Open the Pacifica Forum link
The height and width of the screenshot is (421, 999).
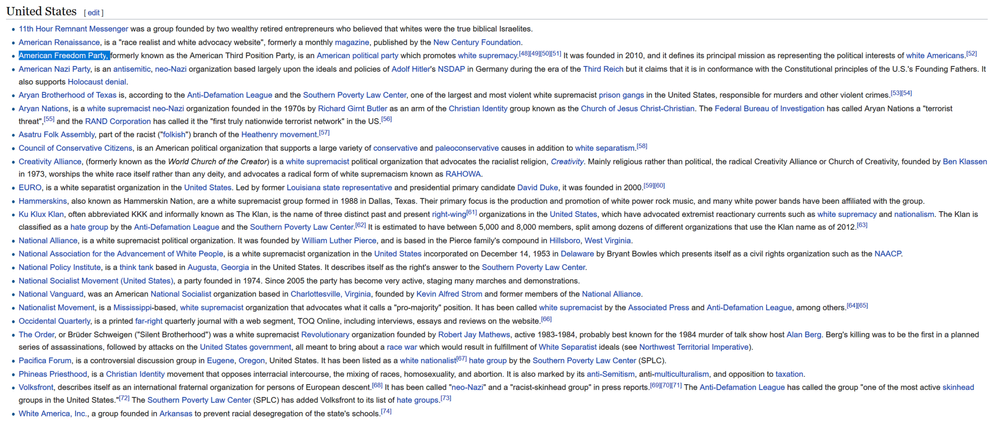click(47, 360)
